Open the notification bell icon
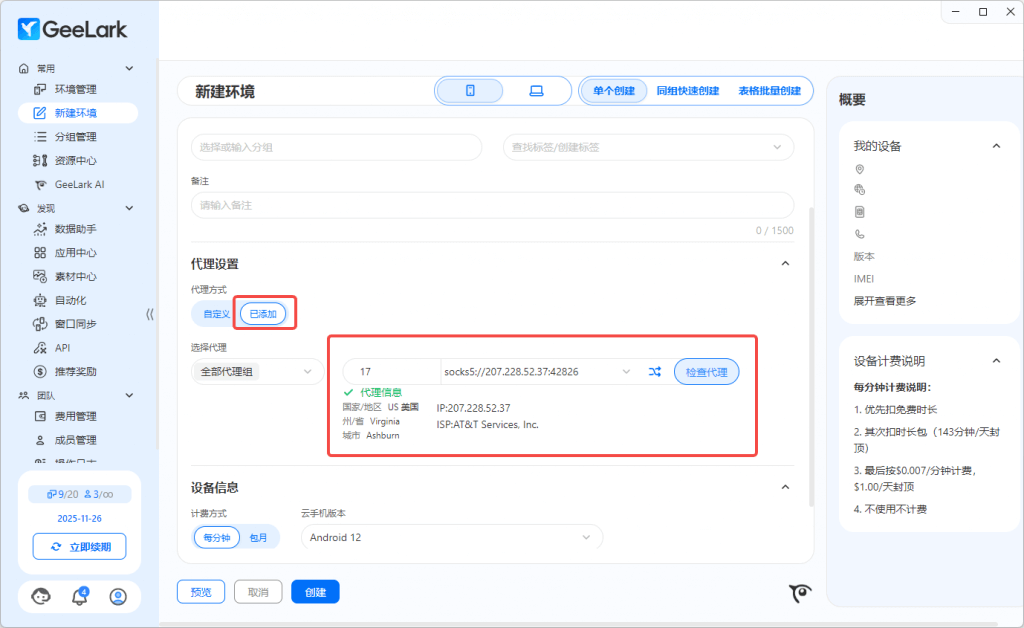The height and width of the screenshot is (628, 1024). [80, 597]
